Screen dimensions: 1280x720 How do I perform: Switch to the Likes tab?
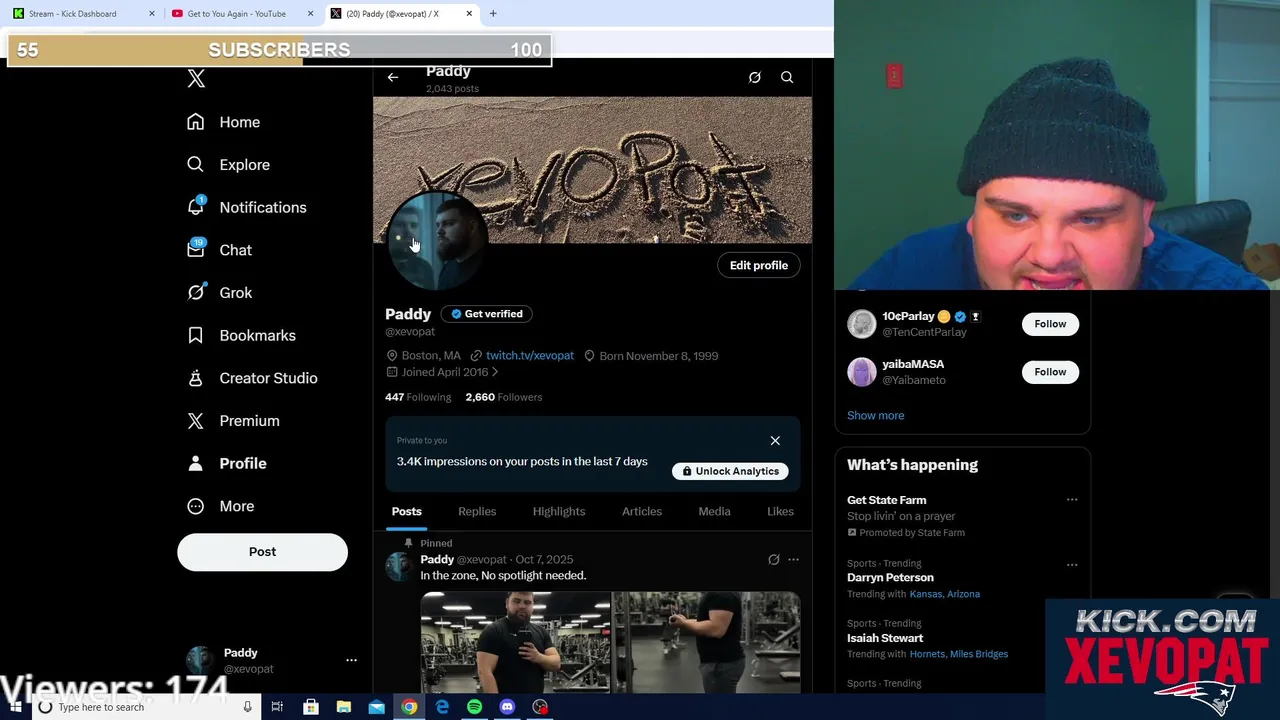tap(780, 511)
